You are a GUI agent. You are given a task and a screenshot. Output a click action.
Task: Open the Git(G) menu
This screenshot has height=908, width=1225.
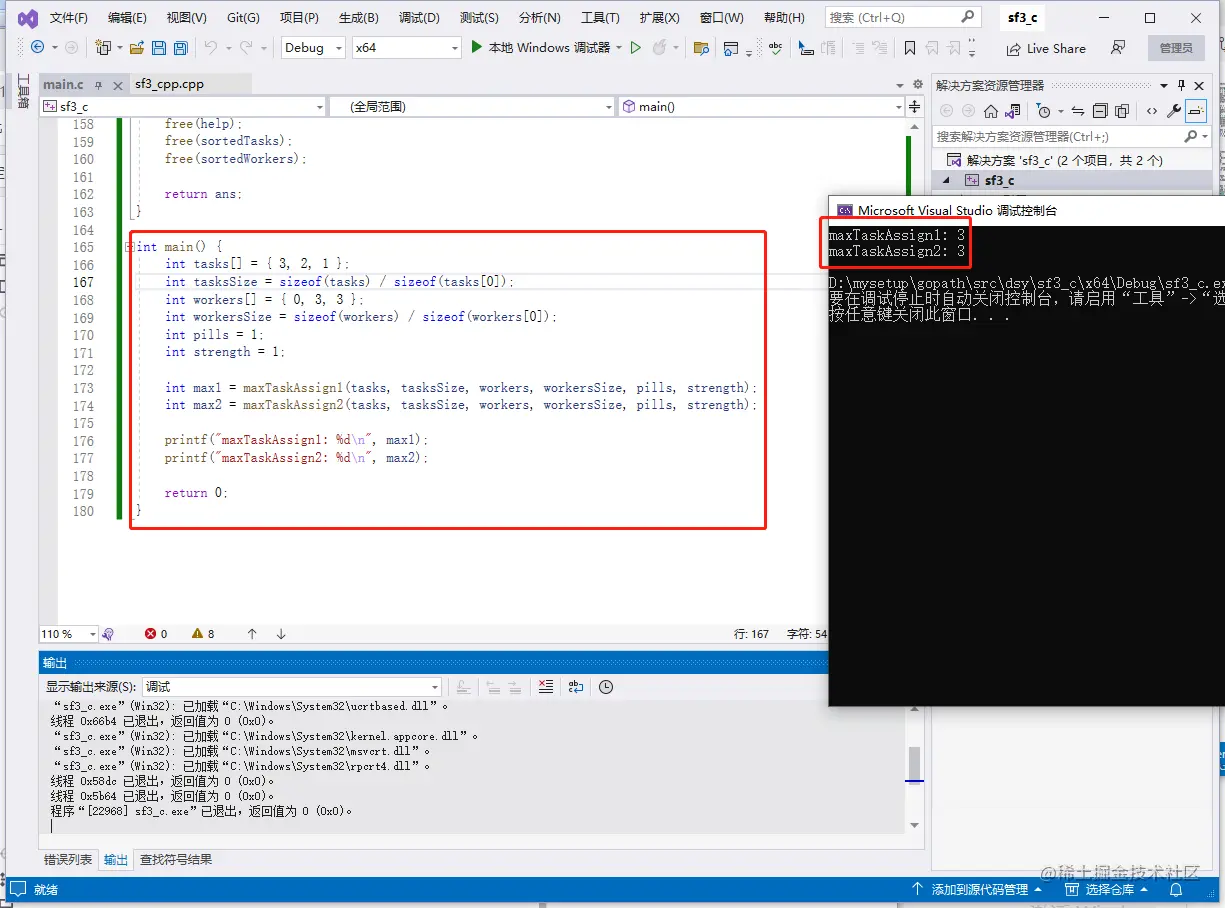243,18
